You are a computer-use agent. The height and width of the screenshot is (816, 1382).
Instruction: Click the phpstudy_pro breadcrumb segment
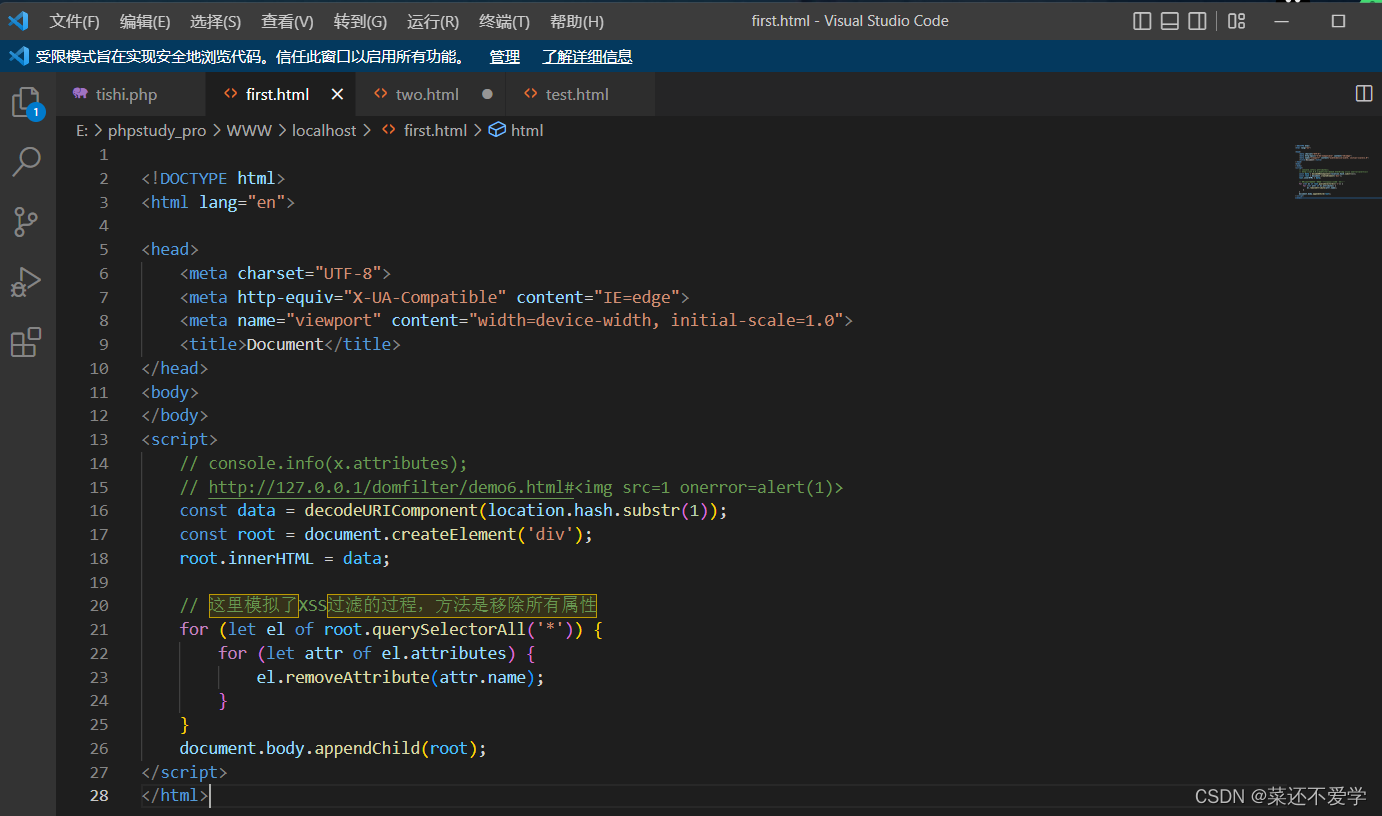coord(157,130)
